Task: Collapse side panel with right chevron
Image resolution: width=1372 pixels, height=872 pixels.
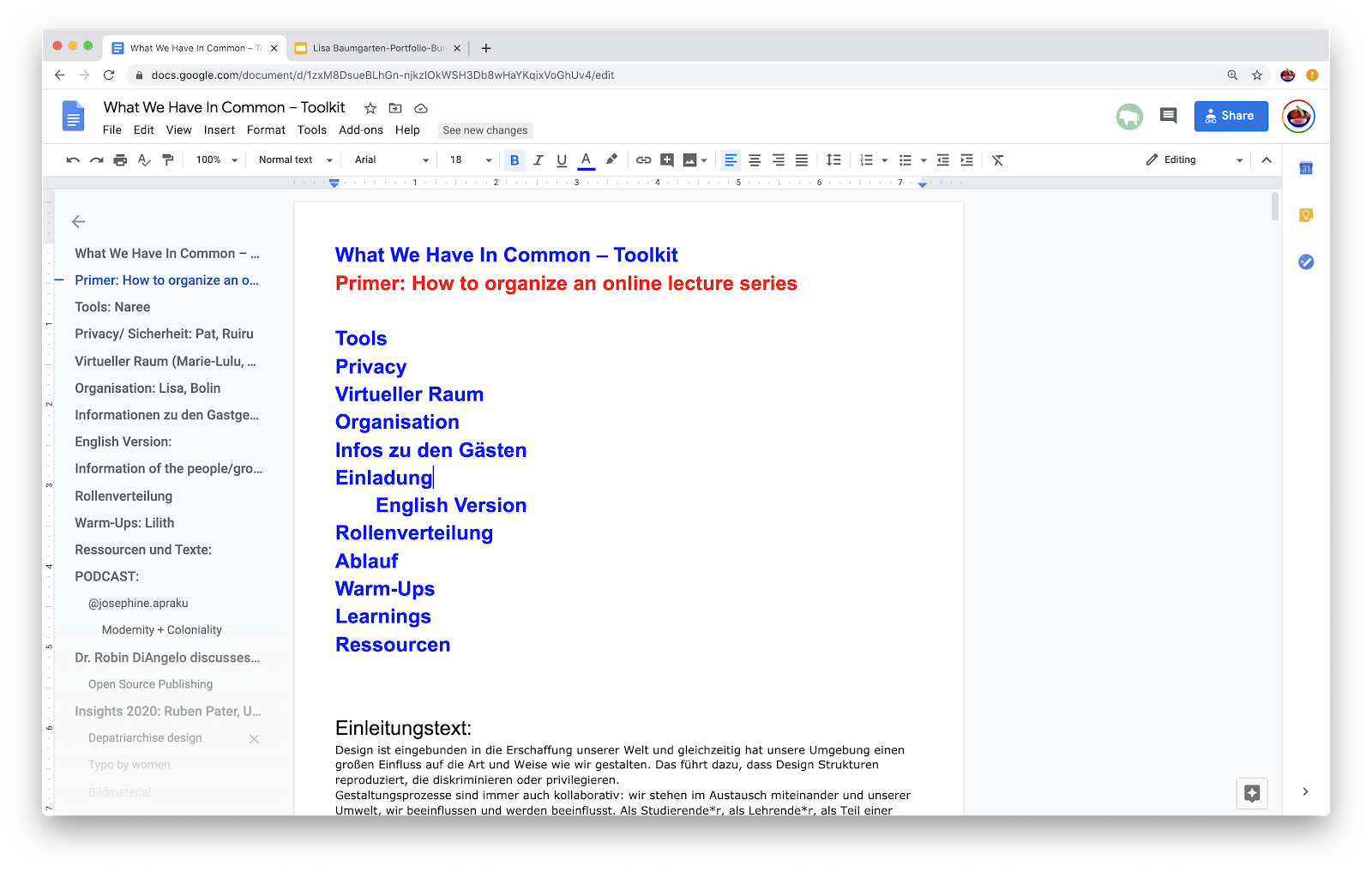Action: (1305, 791)
